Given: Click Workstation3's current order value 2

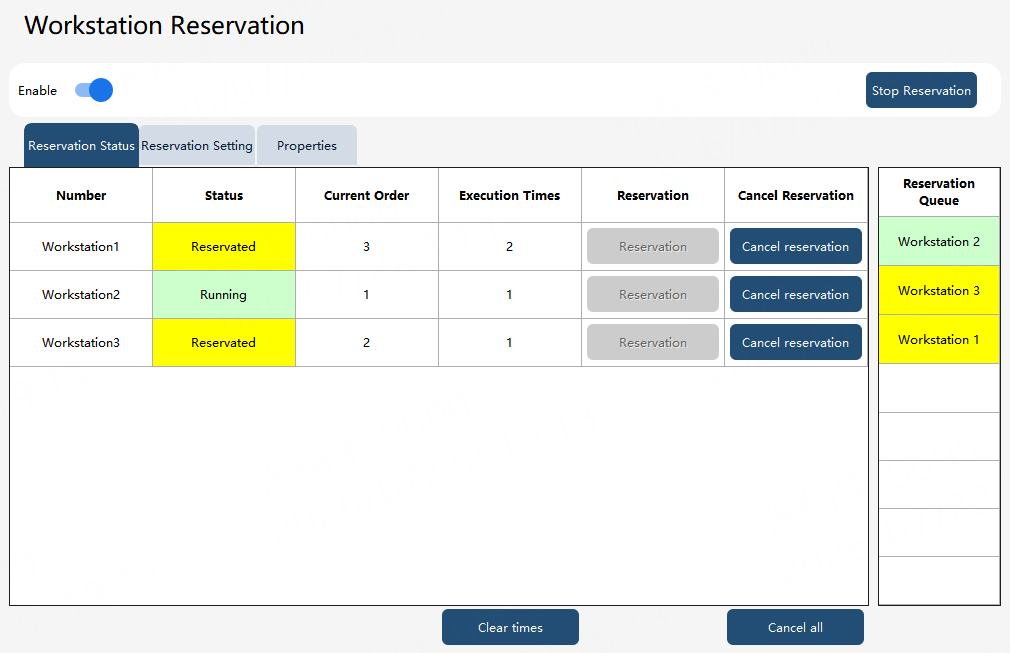Looking at the screenshot, I should (367, 343).
